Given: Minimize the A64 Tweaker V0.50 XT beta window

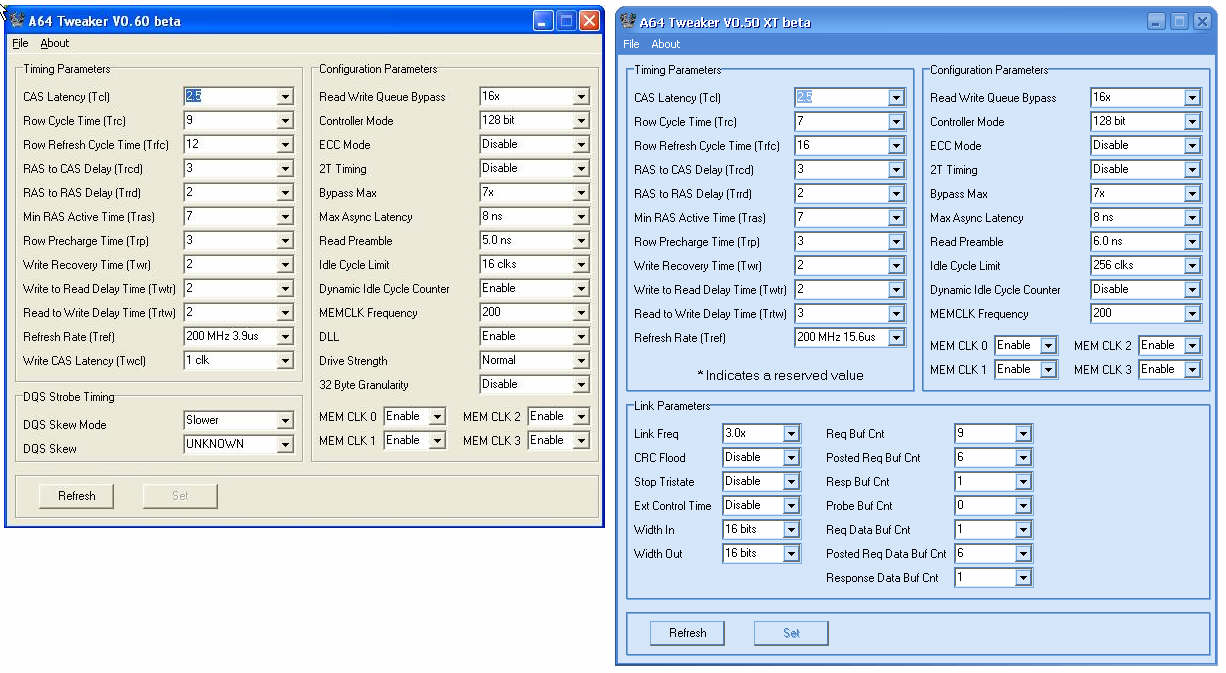Looking at the screenshot, I should (1157, 21).
